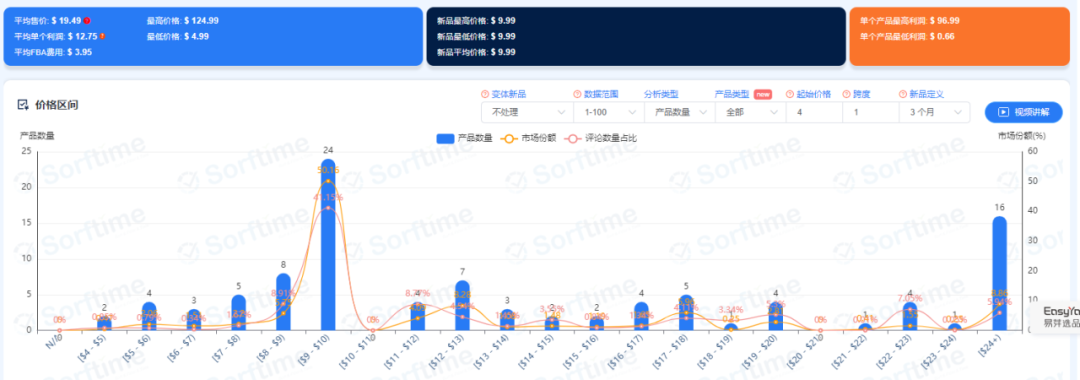This screenshot has height=380, width=1080.
Task: Click the red help icon beside 平均售价
Action: click(87, 21)
